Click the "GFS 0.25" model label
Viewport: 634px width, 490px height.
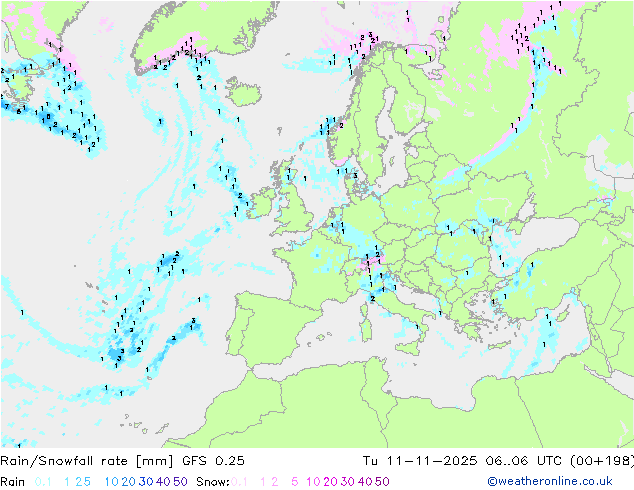[x=213, y=461]
